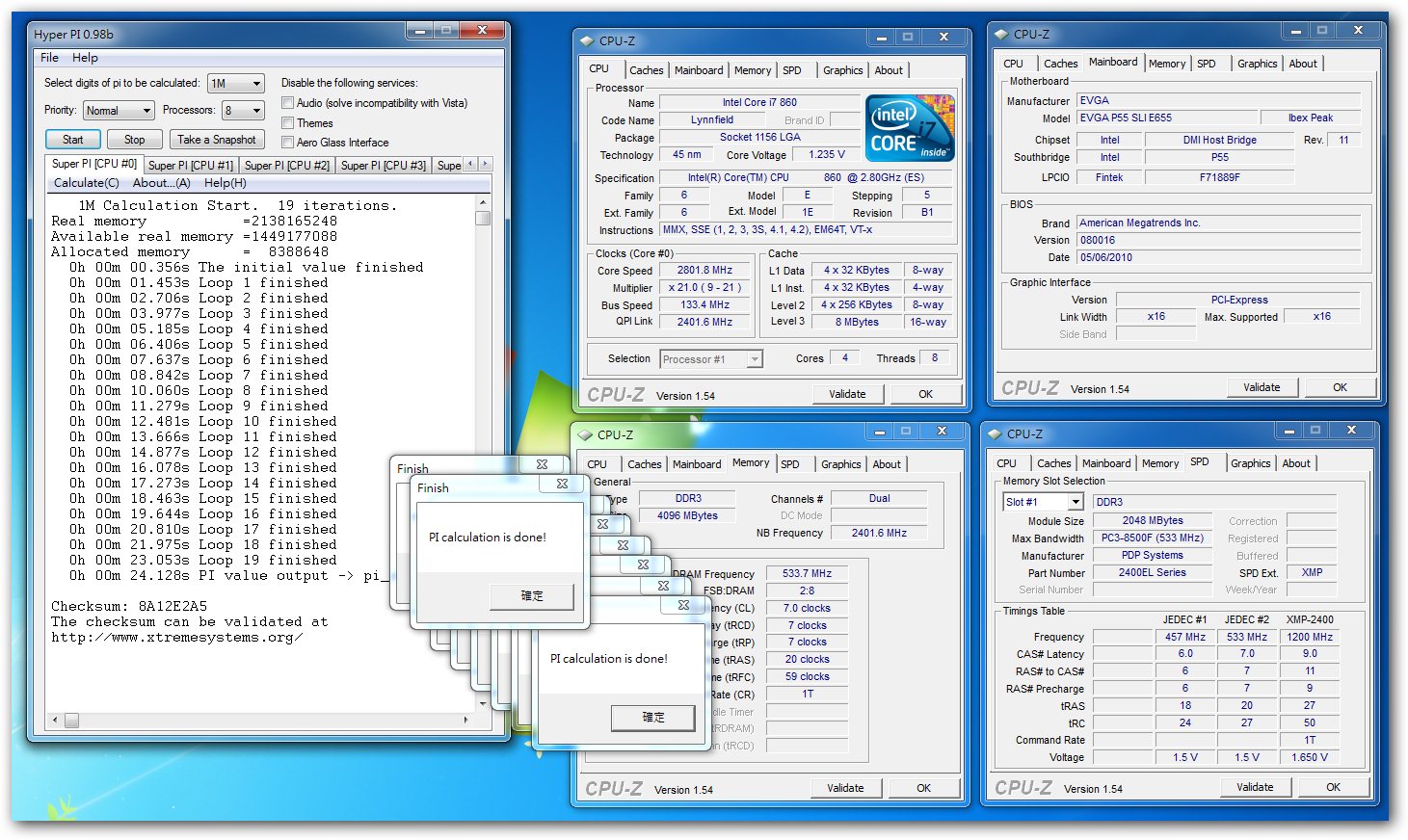Open the File menu in Hyper PI
This screenshot has height=840, width=1408.
point(49,58)
